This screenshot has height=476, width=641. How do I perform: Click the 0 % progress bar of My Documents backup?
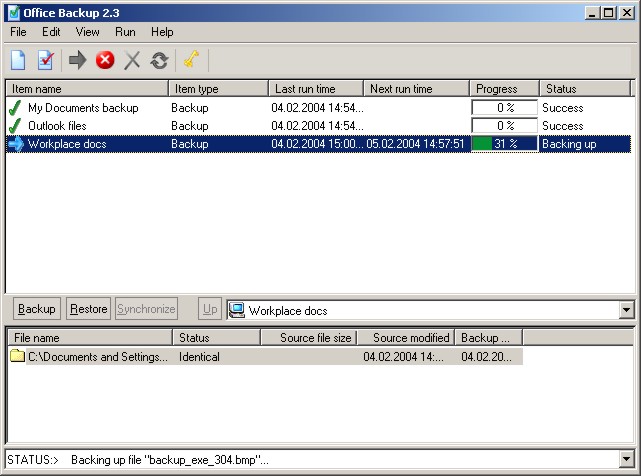click(x=504, y=108)
